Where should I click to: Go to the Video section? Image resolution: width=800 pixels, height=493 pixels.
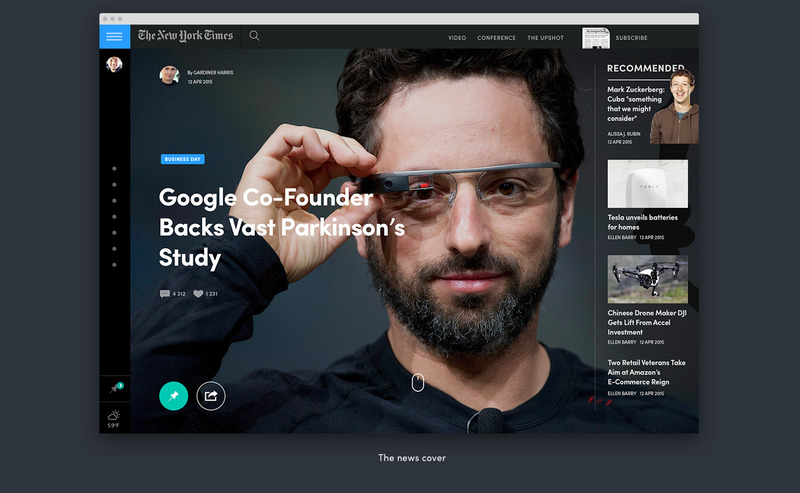click(x=457, y=38)
